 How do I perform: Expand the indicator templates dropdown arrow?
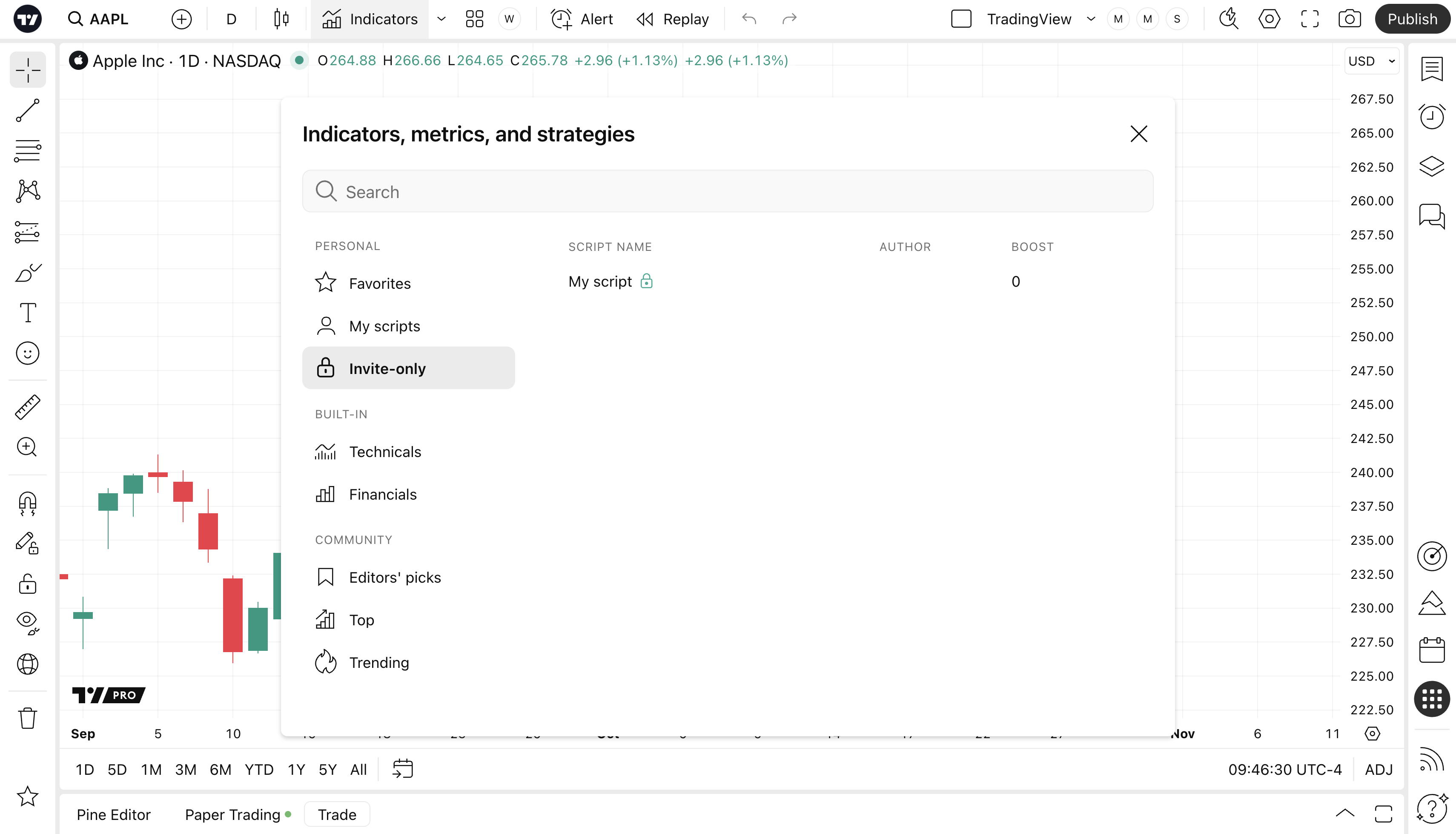tap(441, 19)
